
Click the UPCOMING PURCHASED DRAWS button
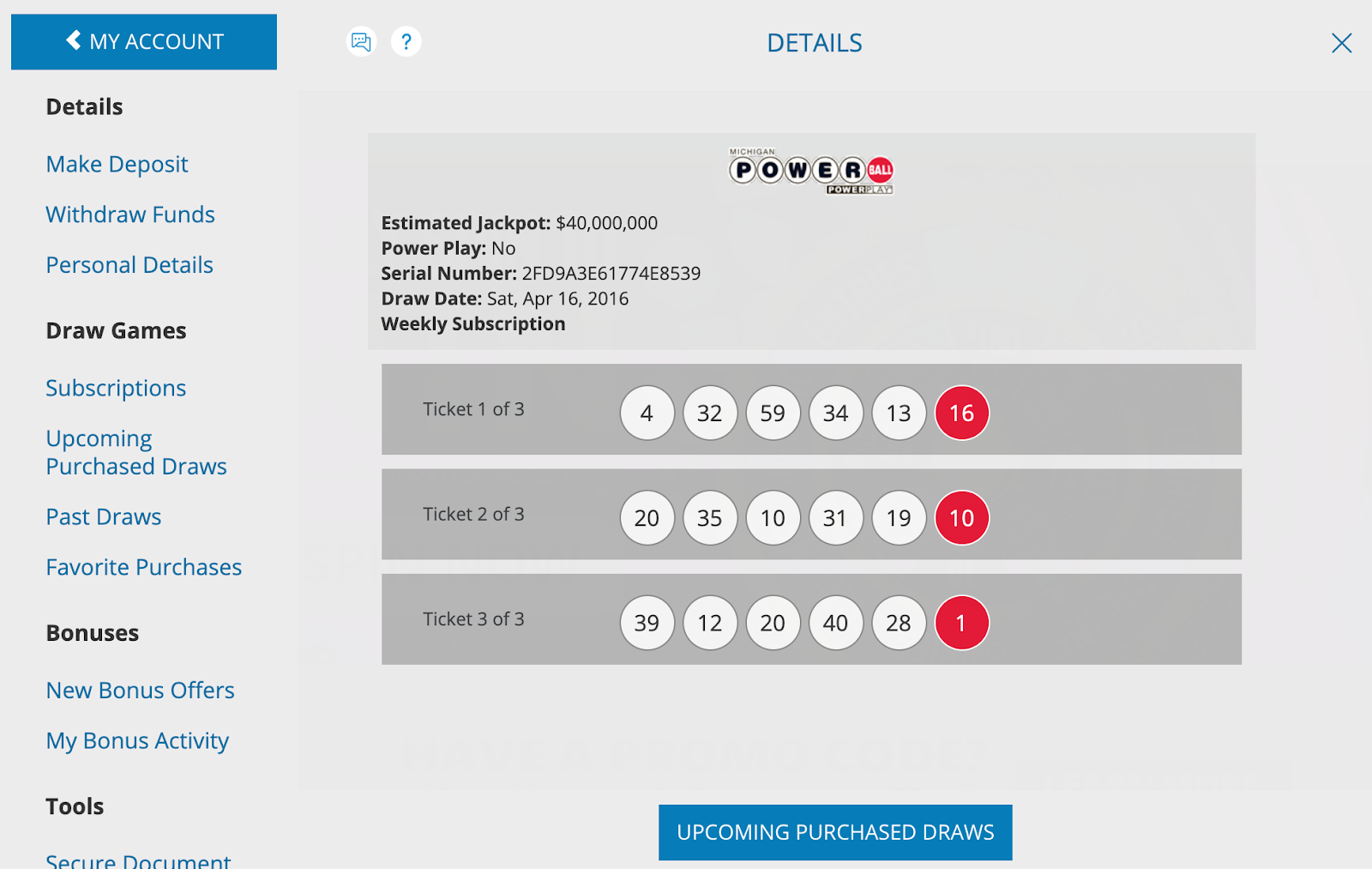point(834,831)
